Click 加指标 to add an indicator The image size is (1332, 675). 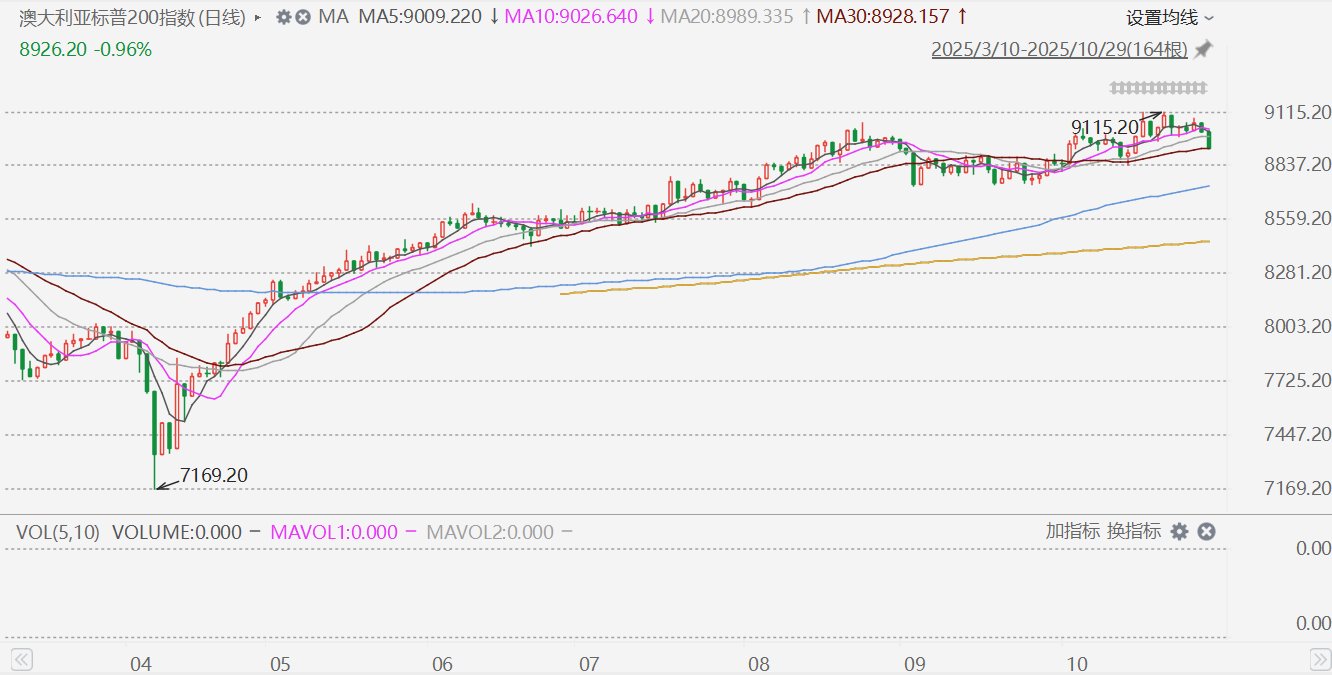pyautogui.click(x=1072, y=532)
